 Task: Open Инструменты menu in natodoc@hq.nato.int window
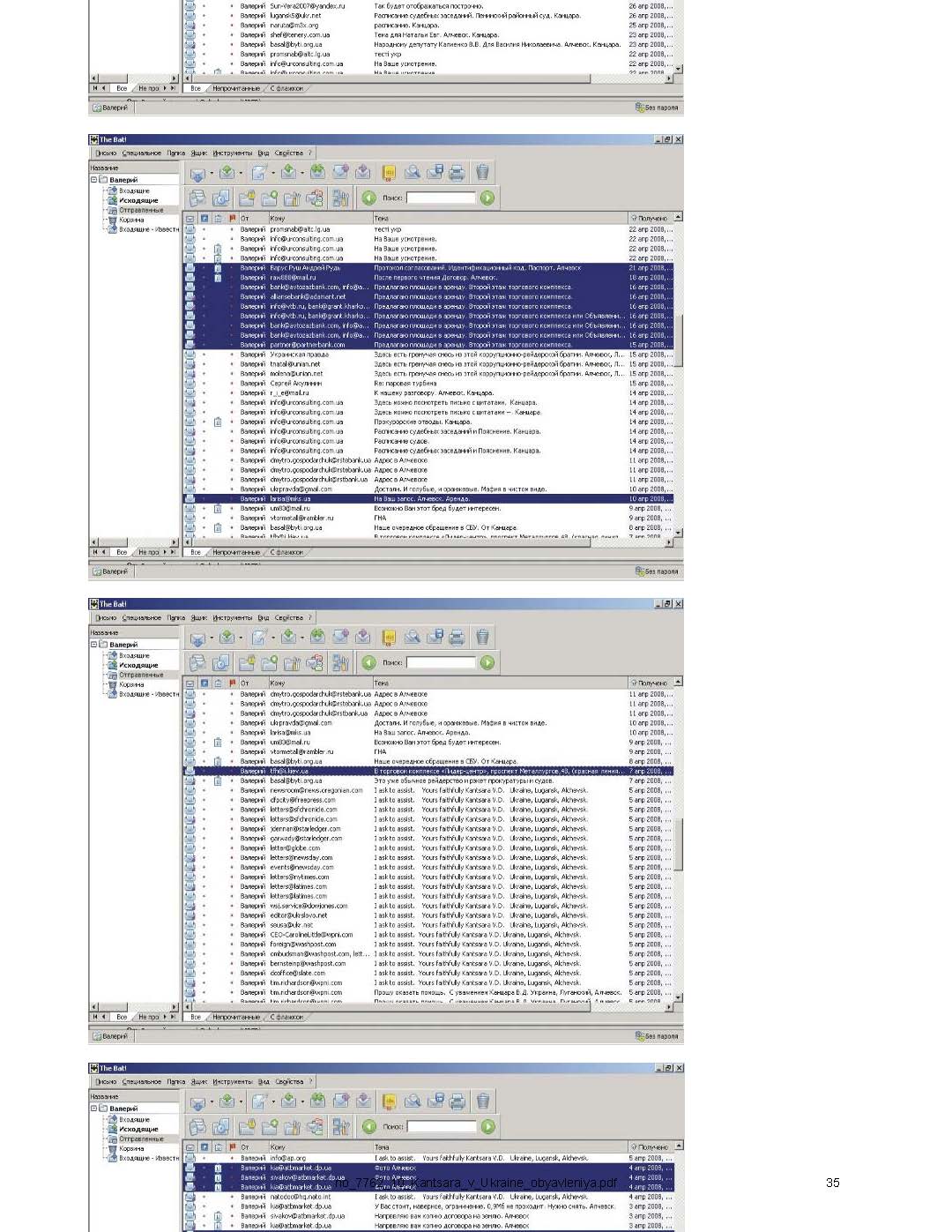[x=233, y=1082]
